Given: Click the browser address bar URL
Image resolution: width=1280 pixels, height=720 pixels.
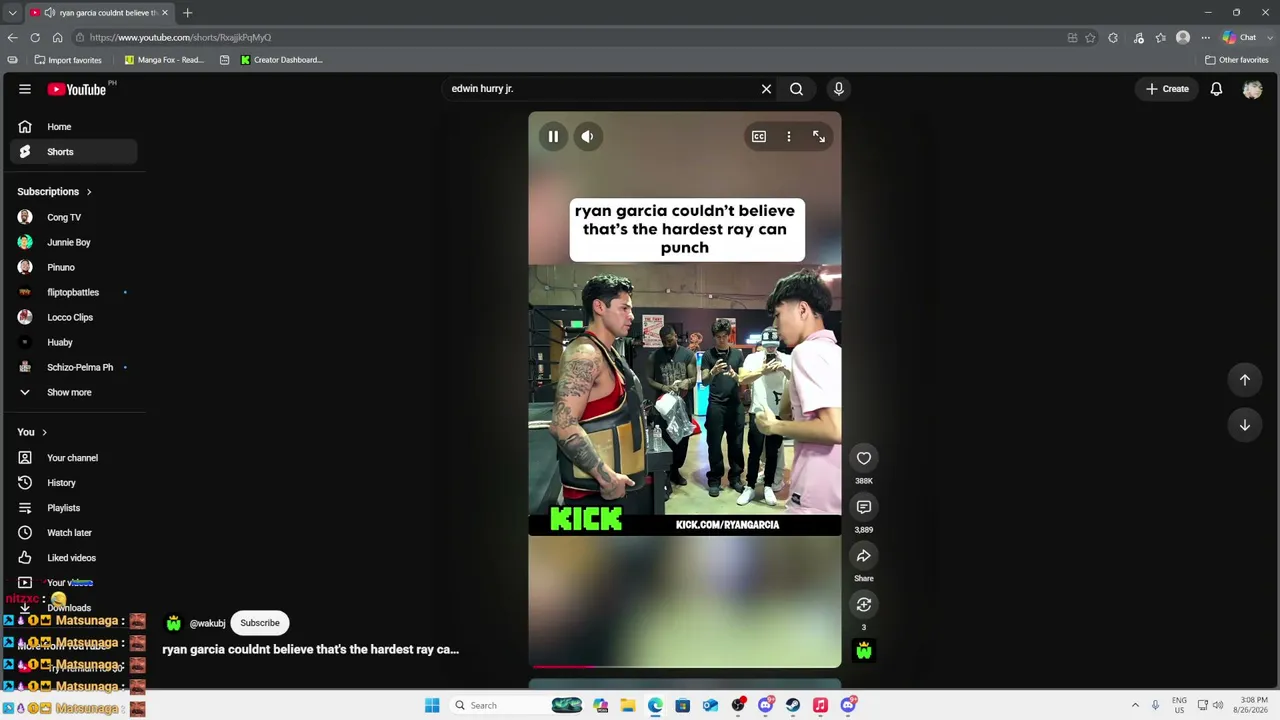Looking at the screenshot, I should tap(180, 38).
